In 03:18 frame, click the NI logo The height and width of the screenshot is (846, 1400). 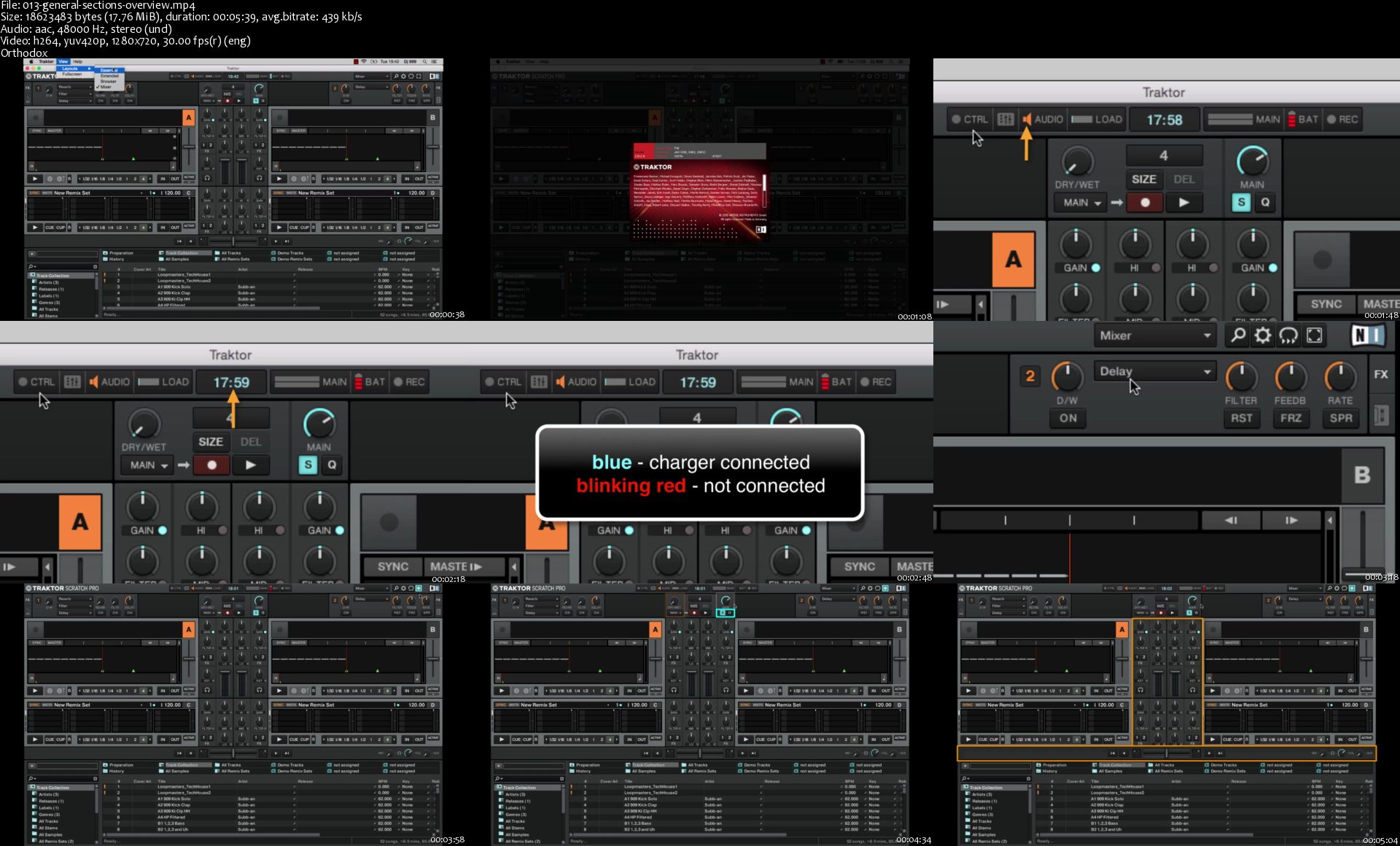[x=1368, y=335]
